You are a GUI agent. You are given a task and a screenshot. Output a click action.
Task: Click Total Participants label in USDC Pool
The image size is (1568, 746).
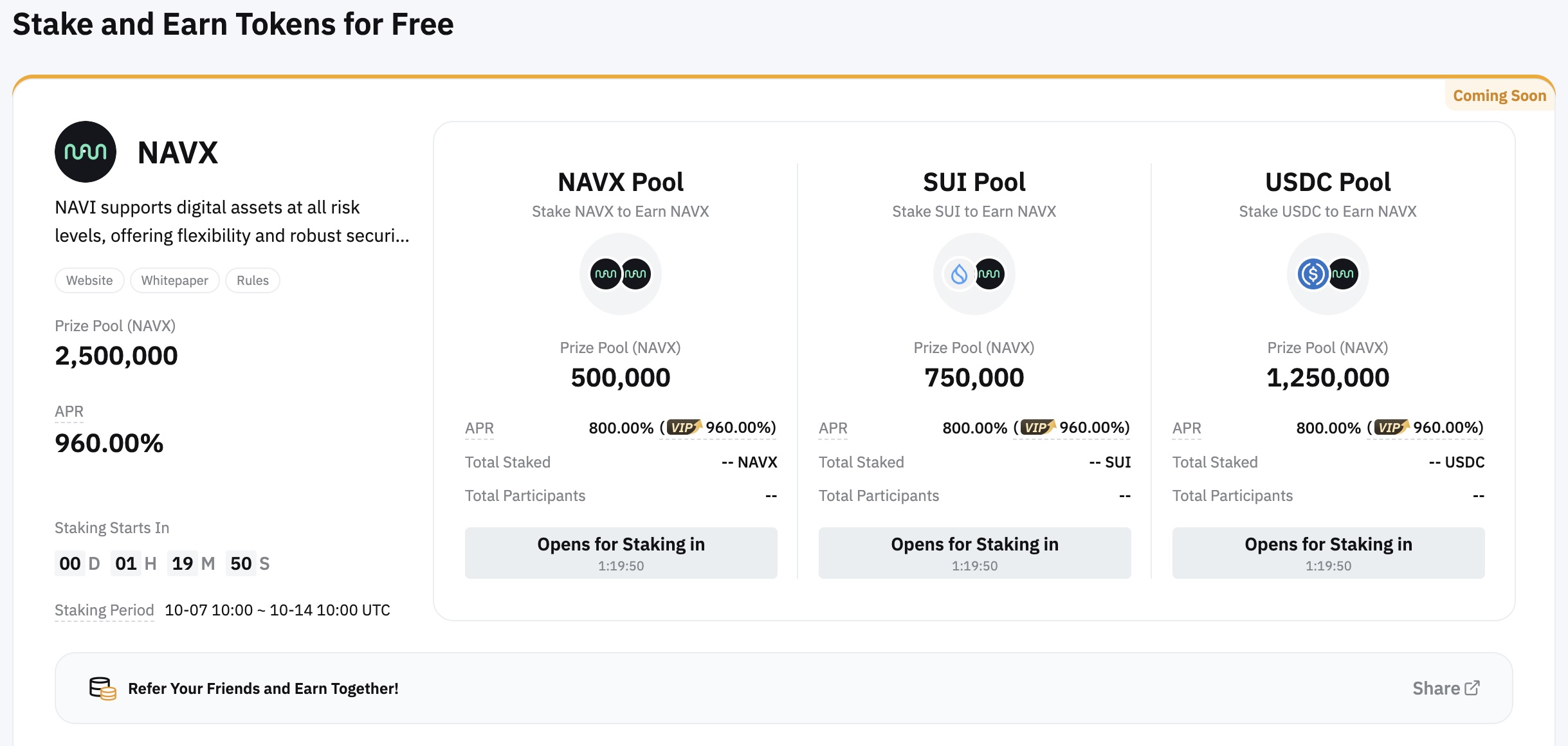click(x=1233, y=496)
